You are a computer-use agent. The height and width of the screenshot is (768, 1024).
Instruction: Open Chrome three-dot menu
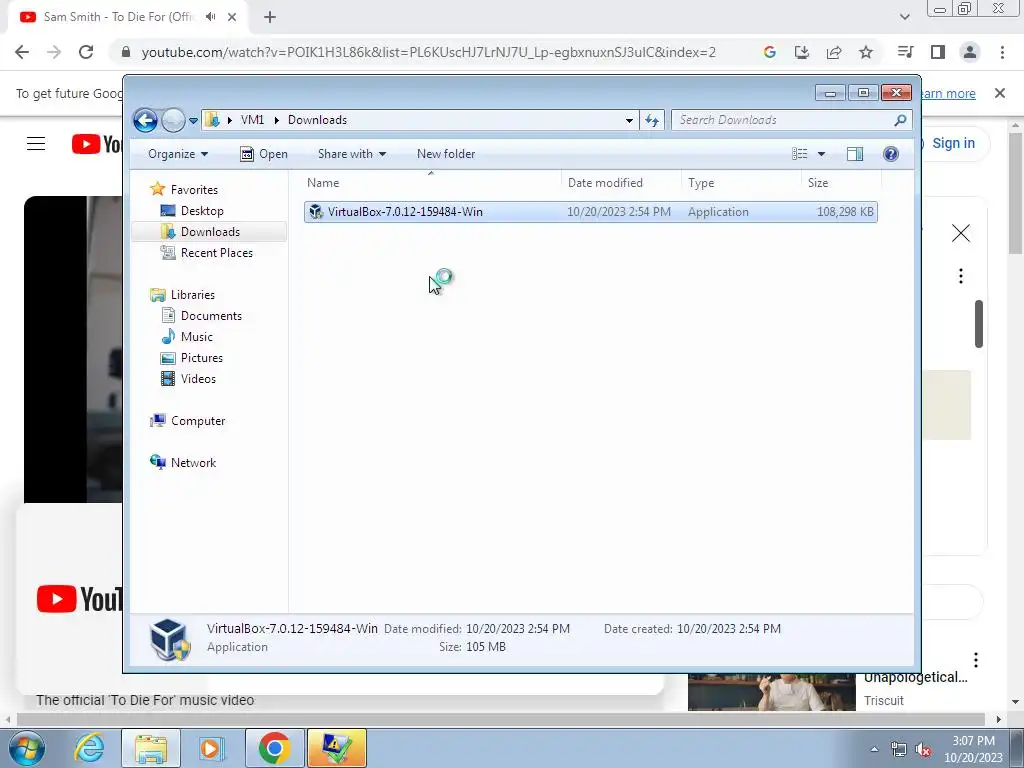tap(1002, 52)
